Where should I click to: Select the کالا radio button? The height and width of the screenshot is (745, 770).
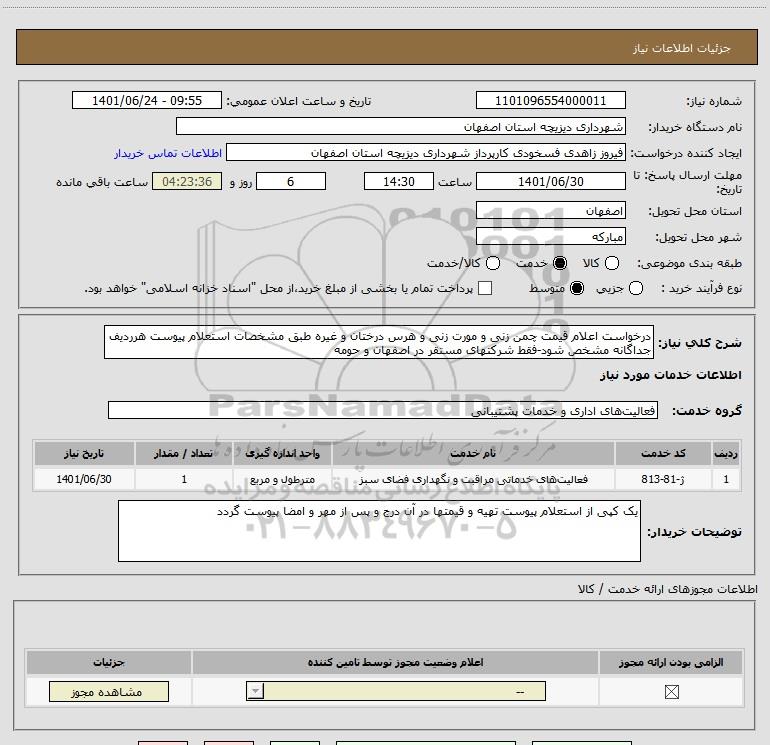coord(611,263)
